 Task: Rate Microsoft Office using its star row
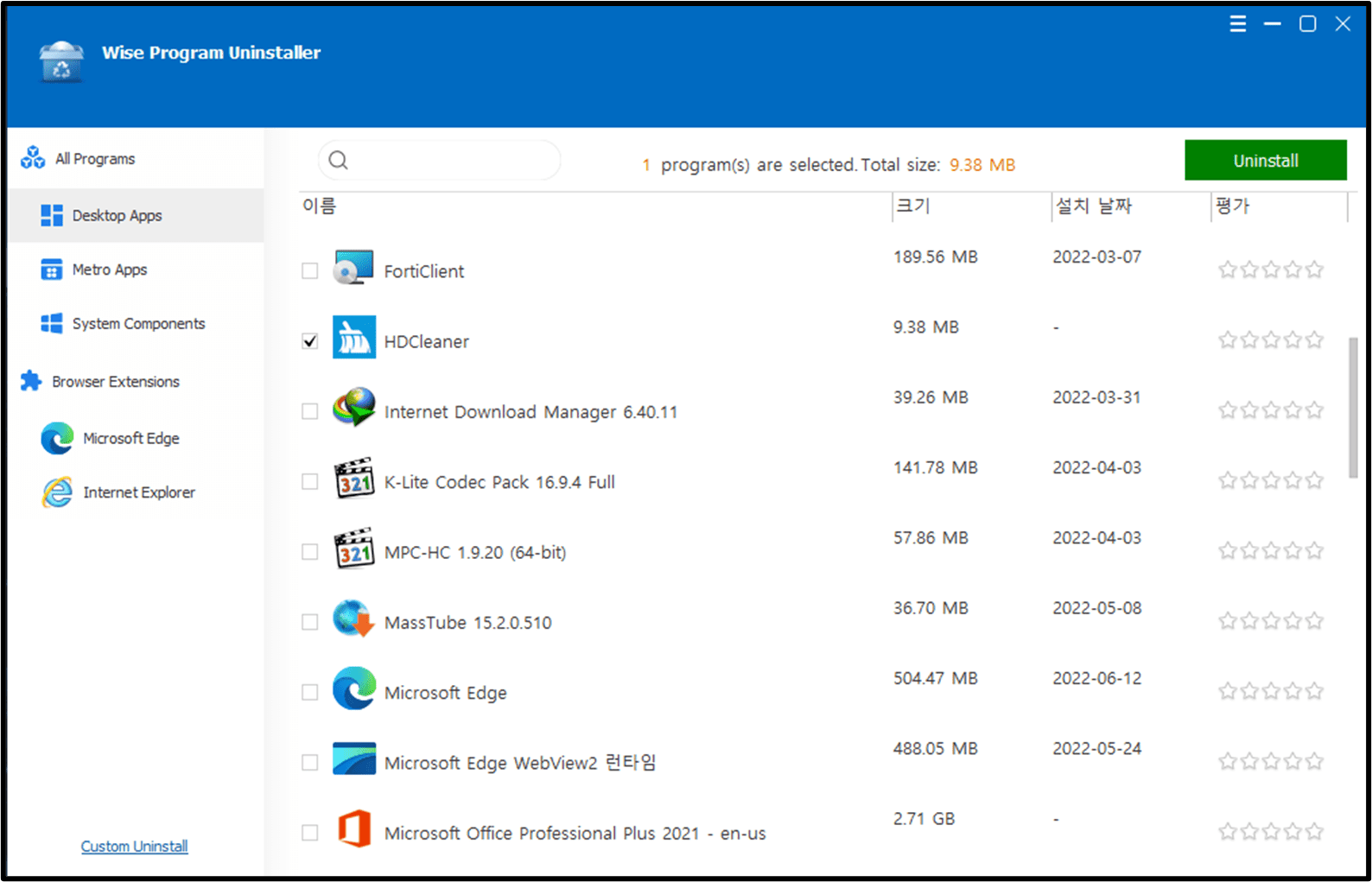(1271, 832)
